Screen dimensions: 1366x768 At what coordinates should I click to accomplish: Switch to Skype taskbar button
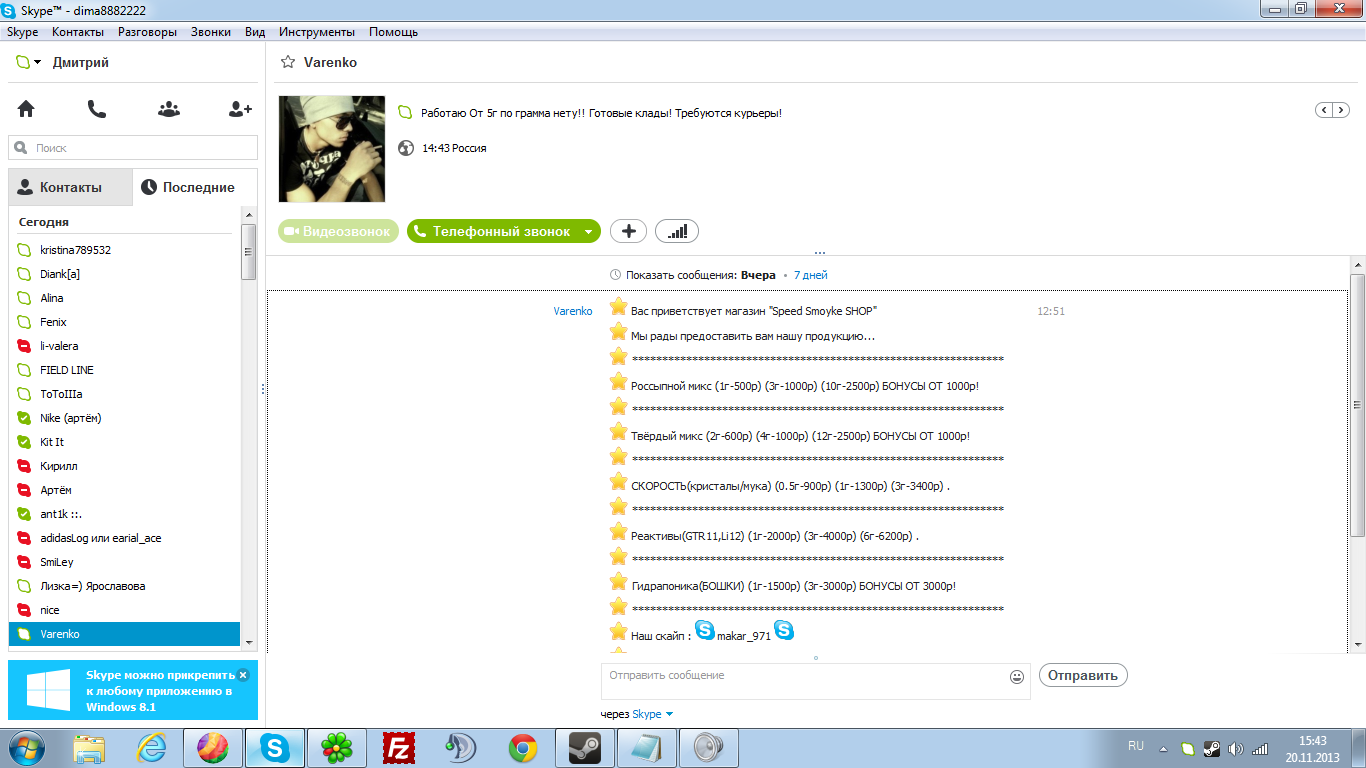273,748
